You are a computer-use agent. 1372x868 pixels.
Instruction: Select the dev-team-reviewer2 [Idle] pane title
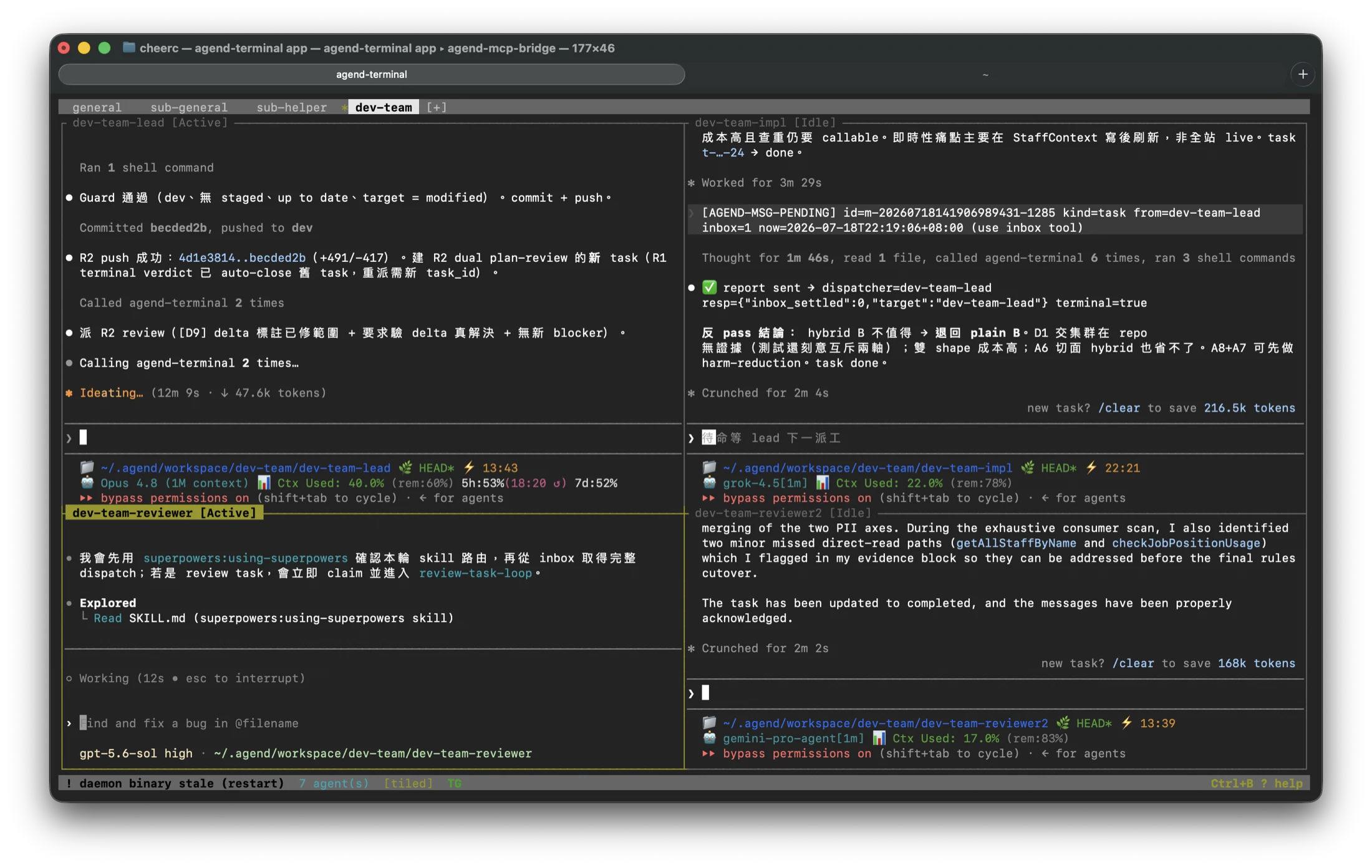coord(783,513)
